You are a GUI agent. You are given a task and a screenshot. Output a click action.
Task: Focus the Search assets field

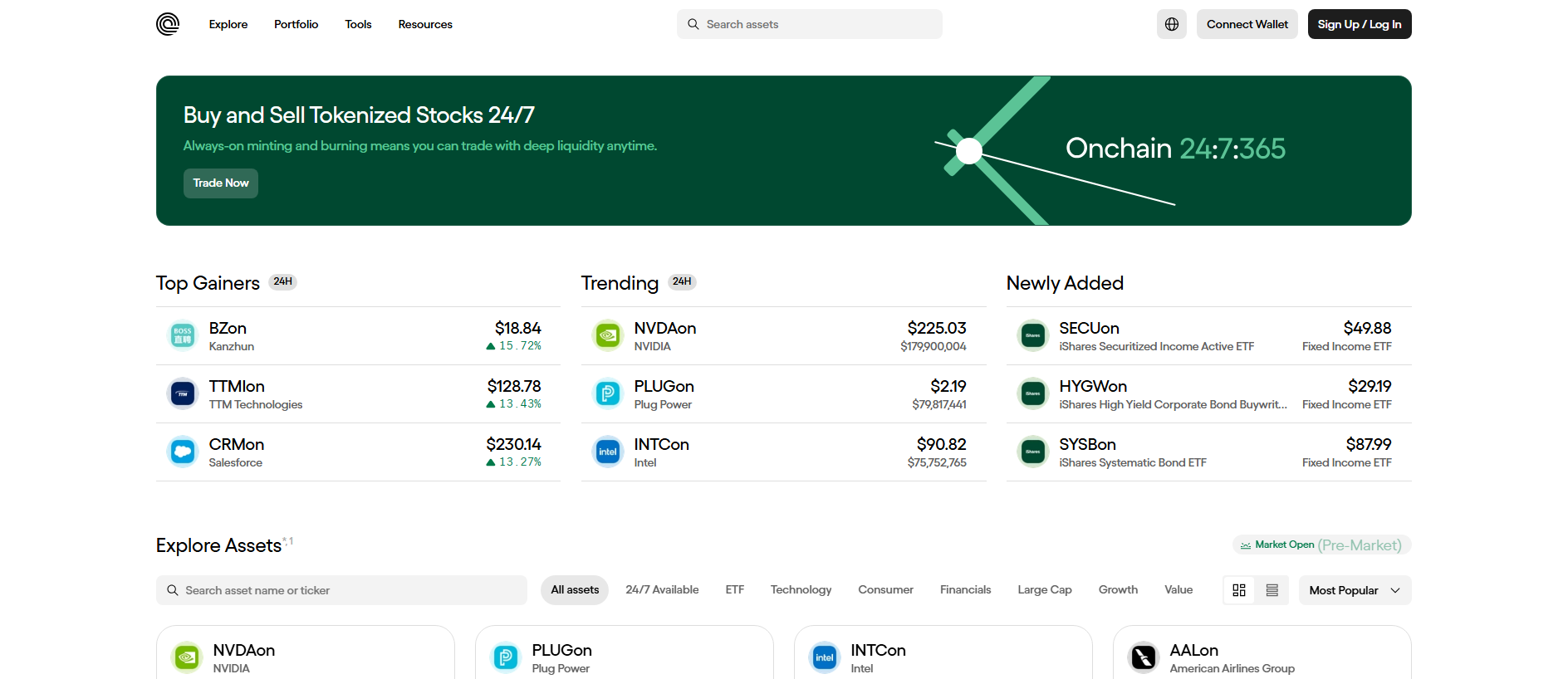[x=810, y=24]
